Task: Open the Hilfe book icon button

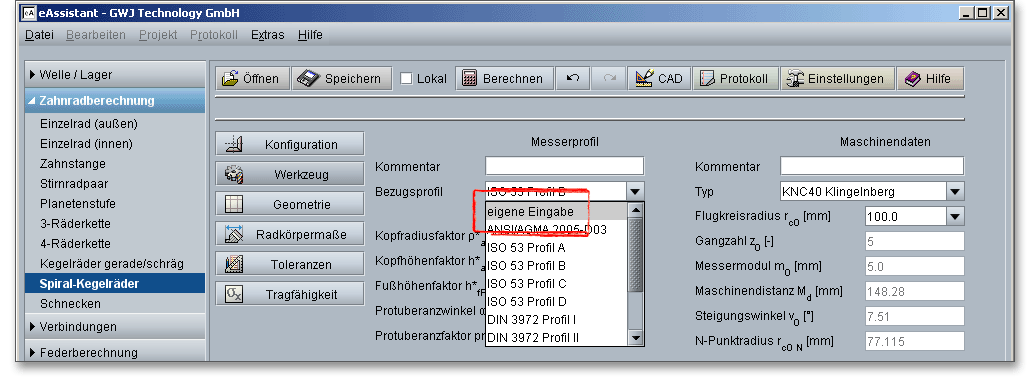Action: pos(929,78)
